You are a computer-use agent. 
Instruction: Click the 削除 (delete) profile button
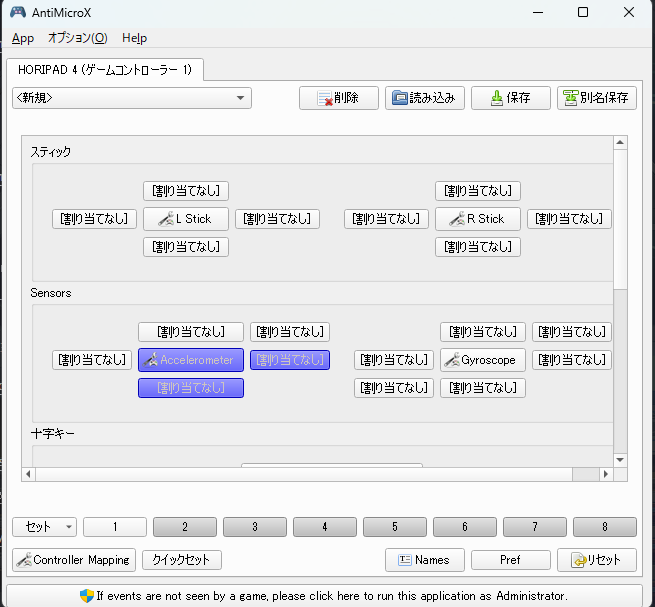(x=339, y=98)
